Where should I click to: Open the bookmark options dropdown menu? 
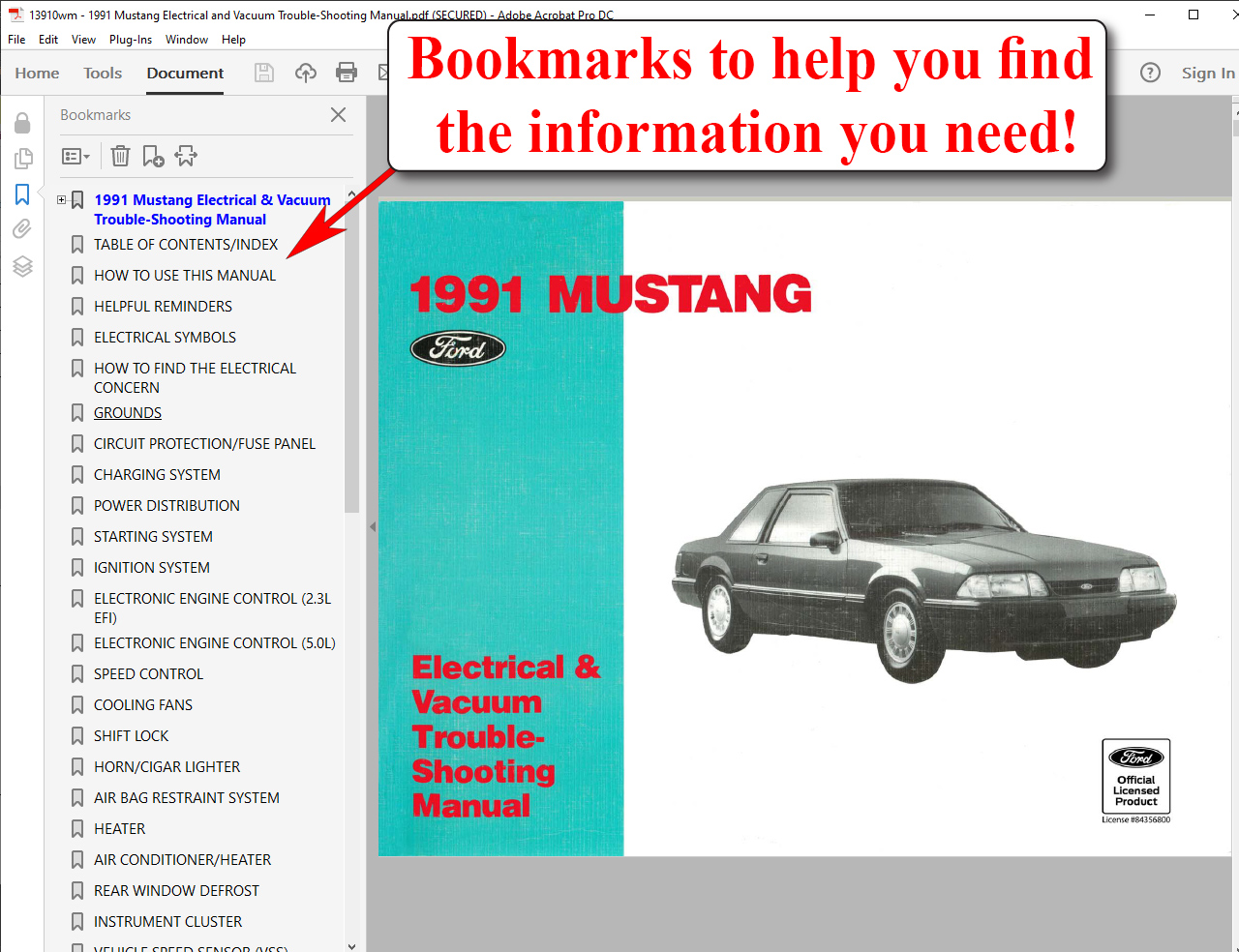(x=76, y=156)
